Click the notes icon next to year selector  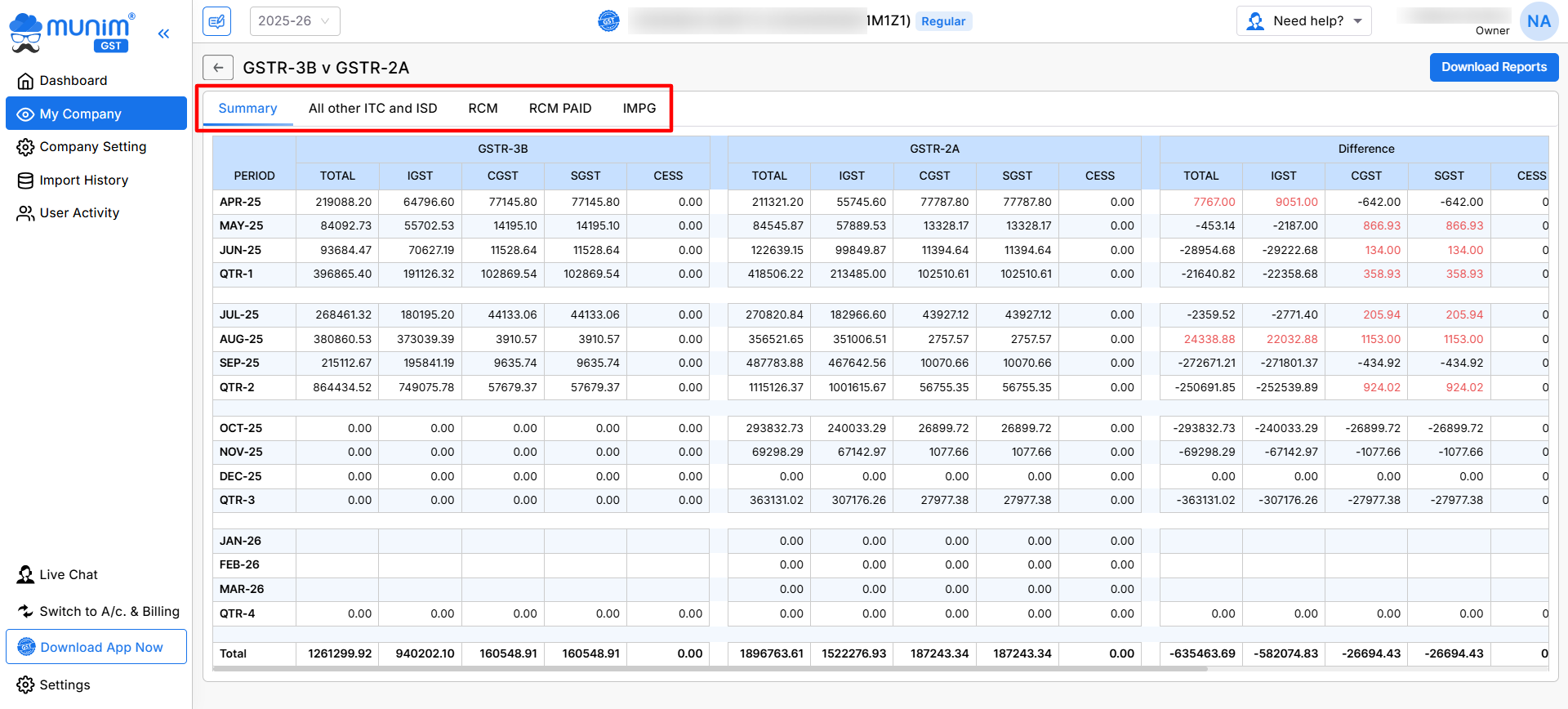coord(217,21)
